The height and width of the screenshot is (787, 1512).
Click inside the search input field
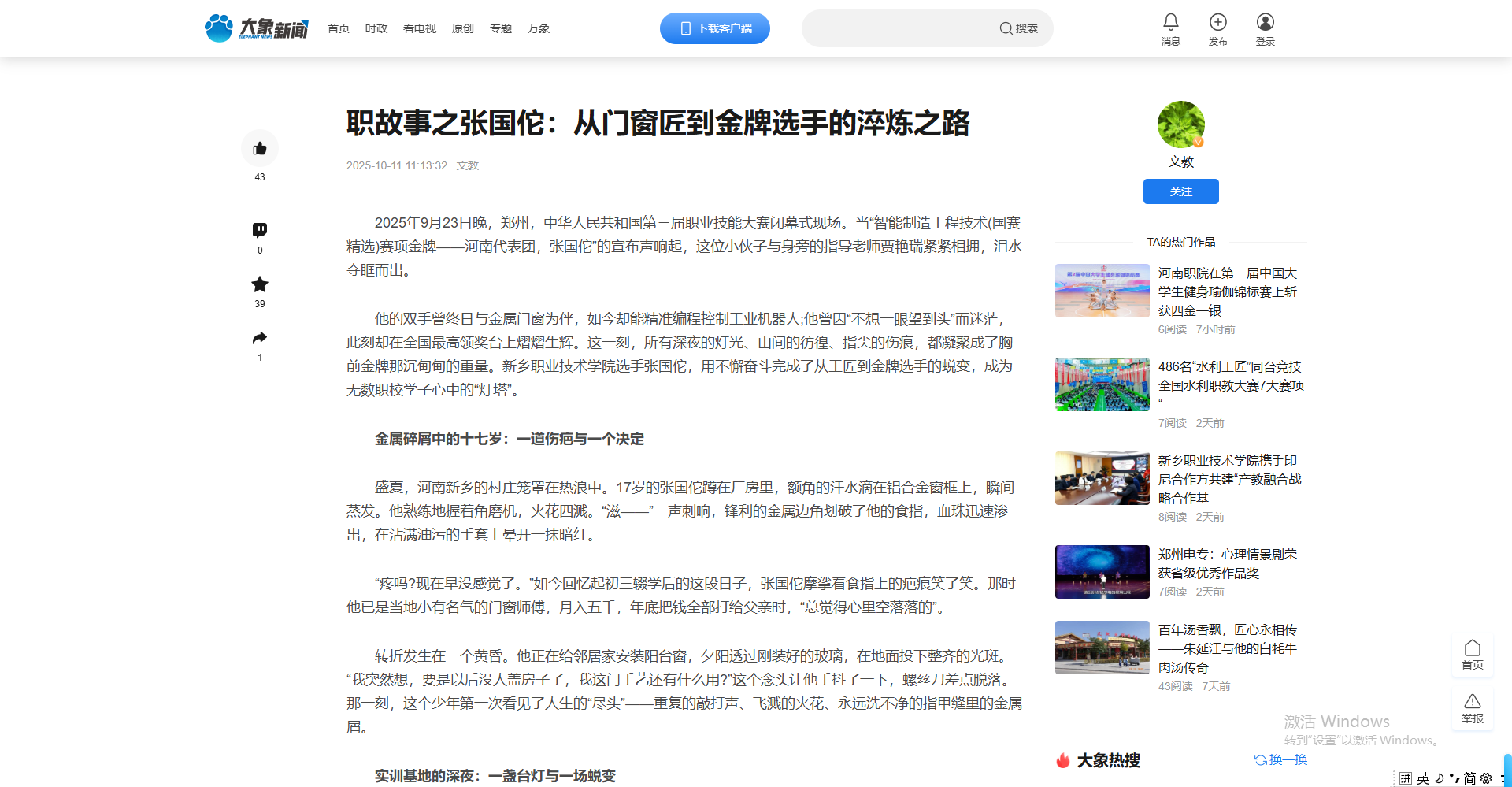point(898,28)
